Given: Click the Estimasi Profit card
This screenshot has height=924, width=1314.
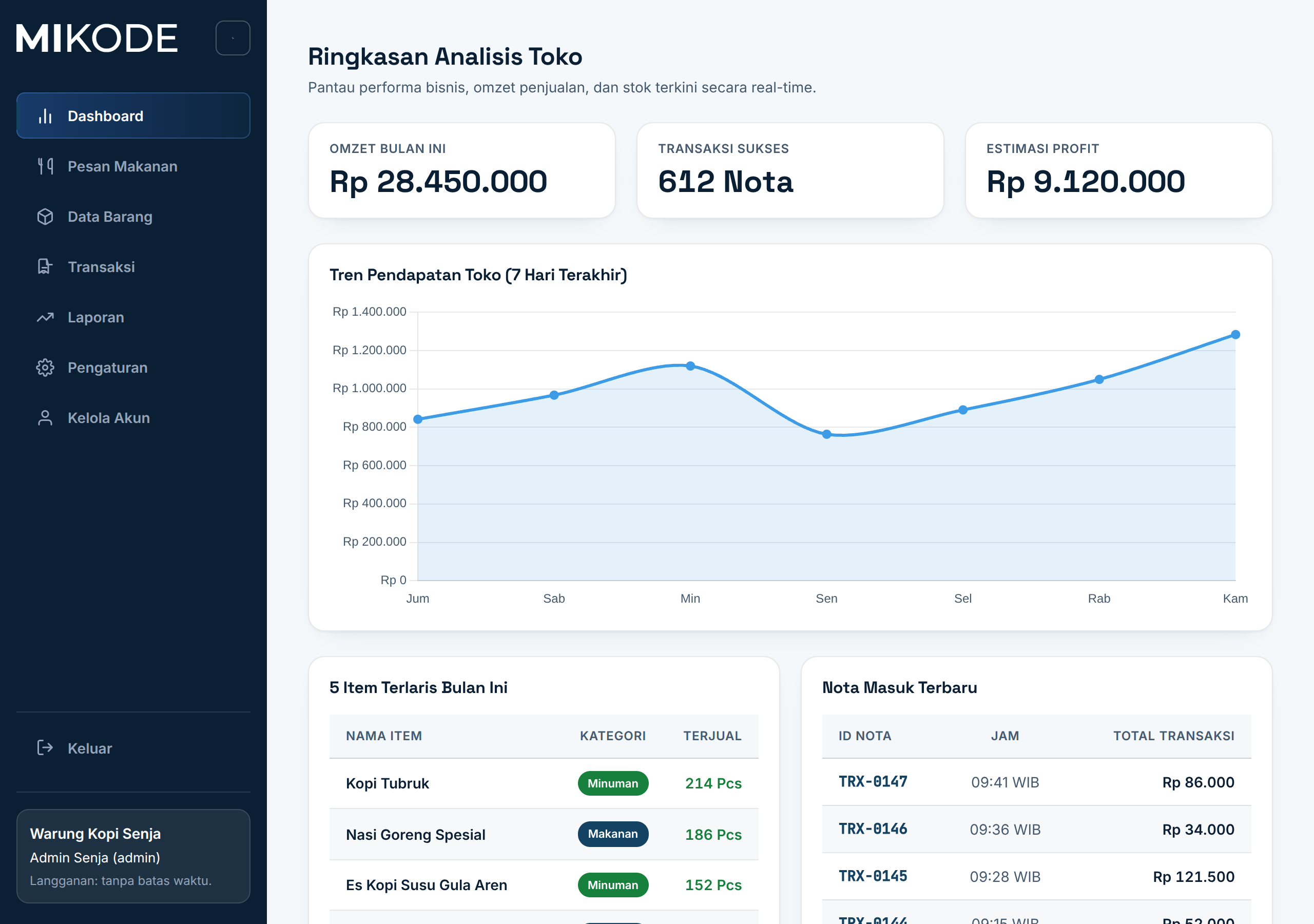Looking at the screenshot, I should tap(1119, 170).
